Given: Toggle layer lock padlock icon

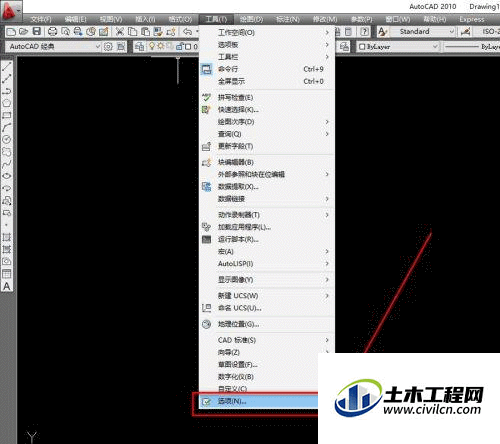Looking at the screenshot, I should point(179,46).
